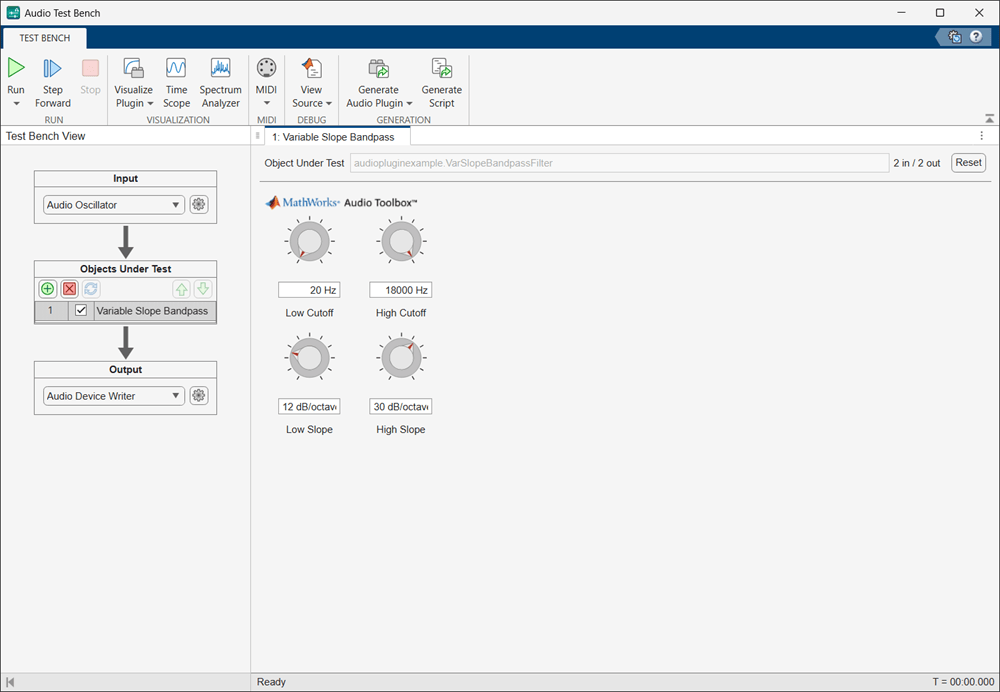
Task: Uncheck the Variable Slope Bandpass checkbox
Action: point(81,311)
